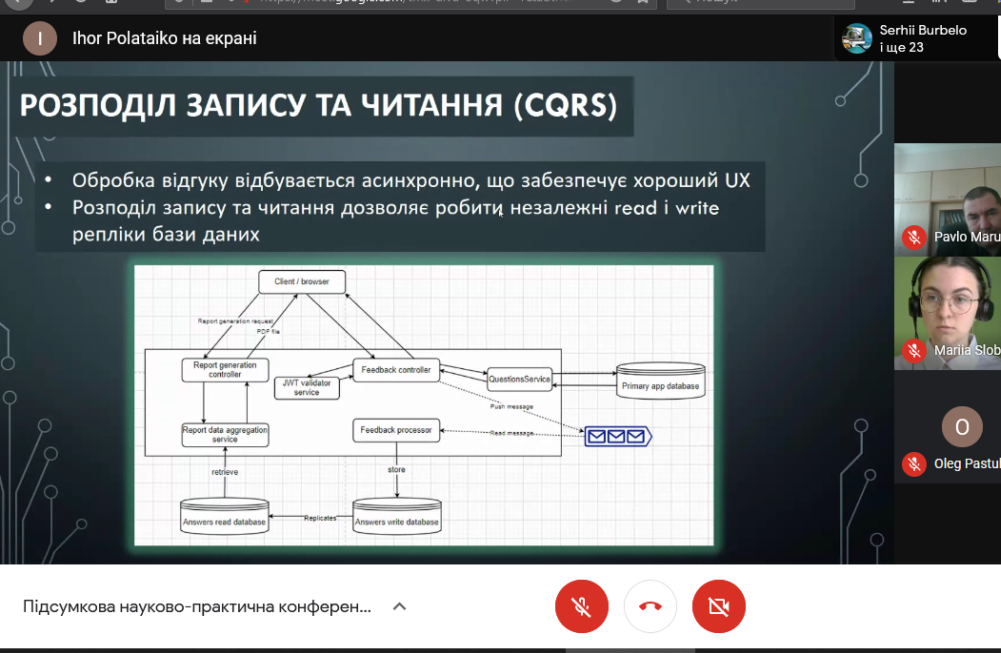This screenshot has height=653, width=1001.
Task: Open the 'Підсумкова науково-практична конферен...' meeting title
Action: 197,606
